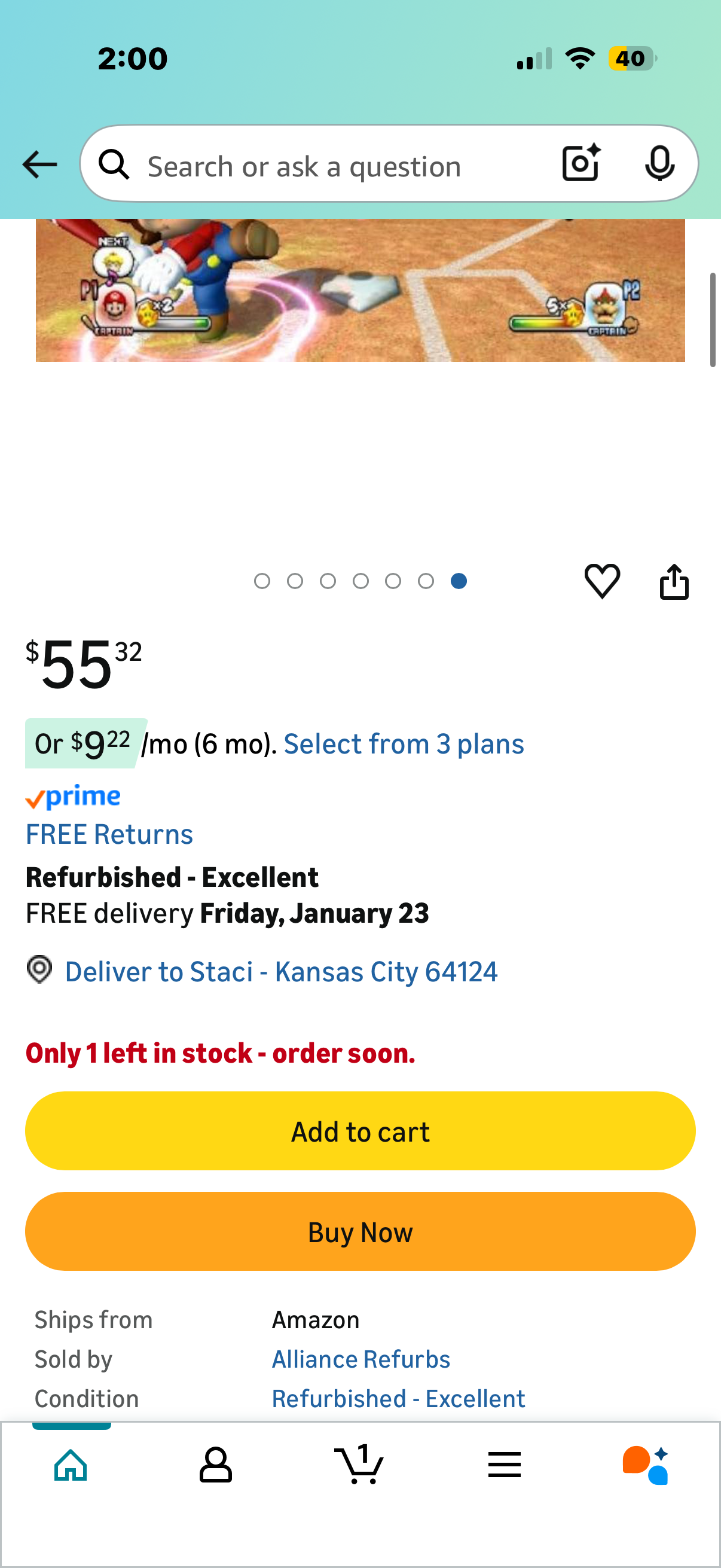Open the Home tab
Screen dimensions: 721x1568
pos(71,1465)
